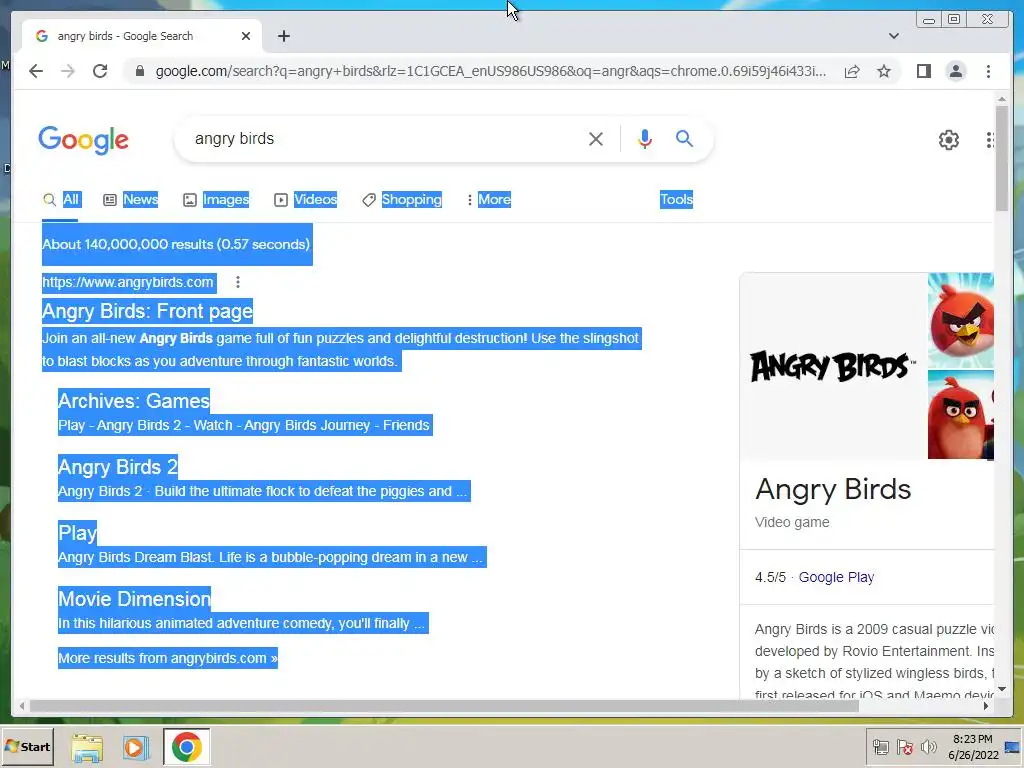Open the volume speaker tray icon
This screenshot has width=1024, height=768.
[928, 747]
